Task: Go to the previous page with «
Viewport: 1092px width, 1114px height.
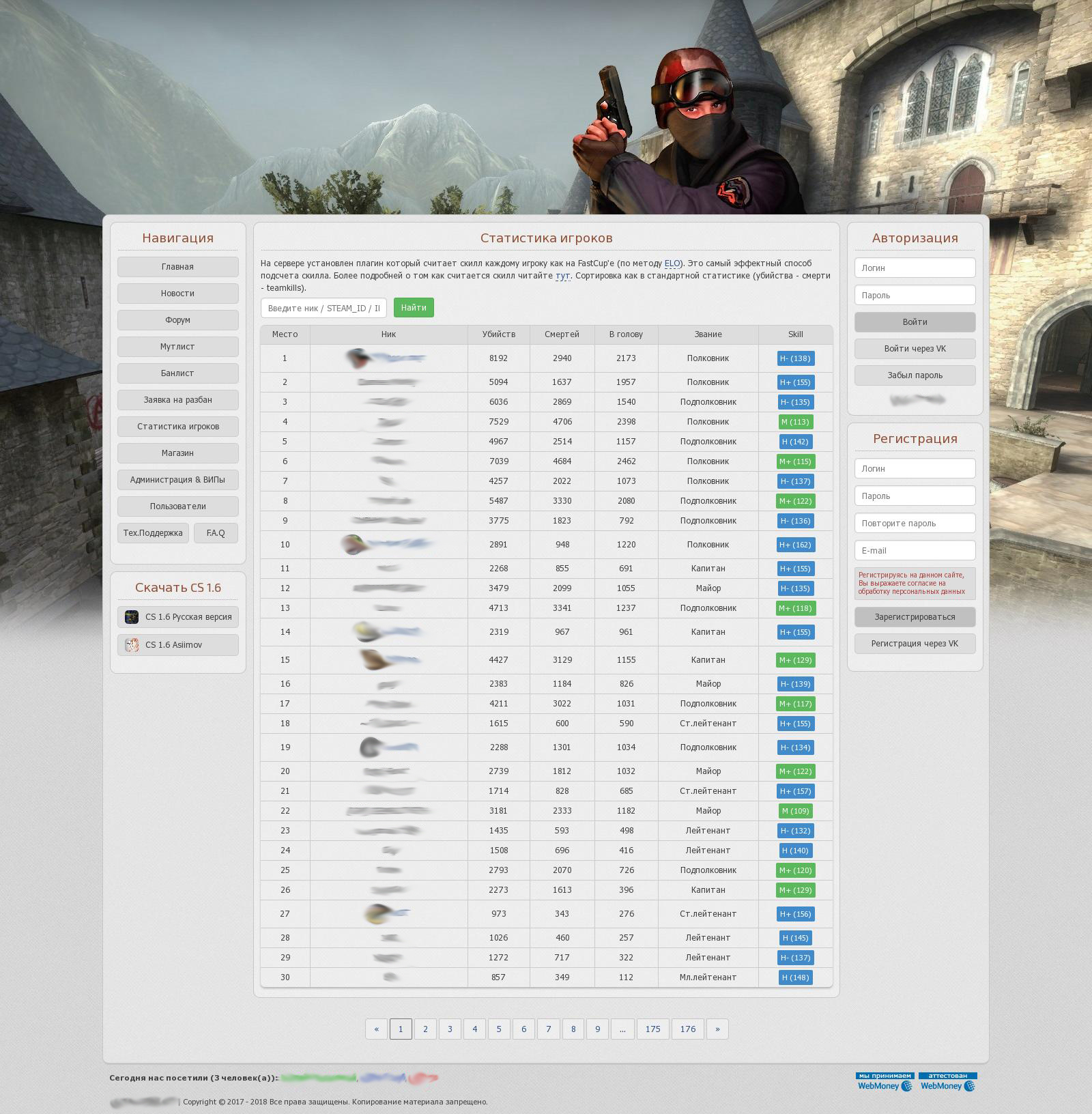Action: coord(376,1029)
